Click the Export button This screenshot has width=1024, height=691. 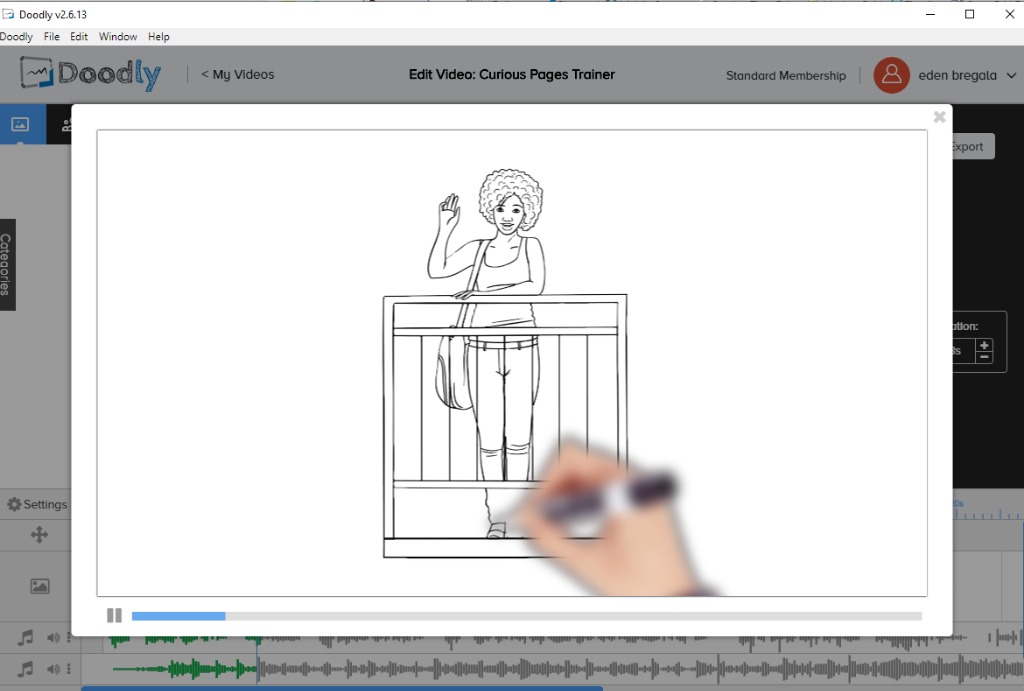(x=967, y=146)
